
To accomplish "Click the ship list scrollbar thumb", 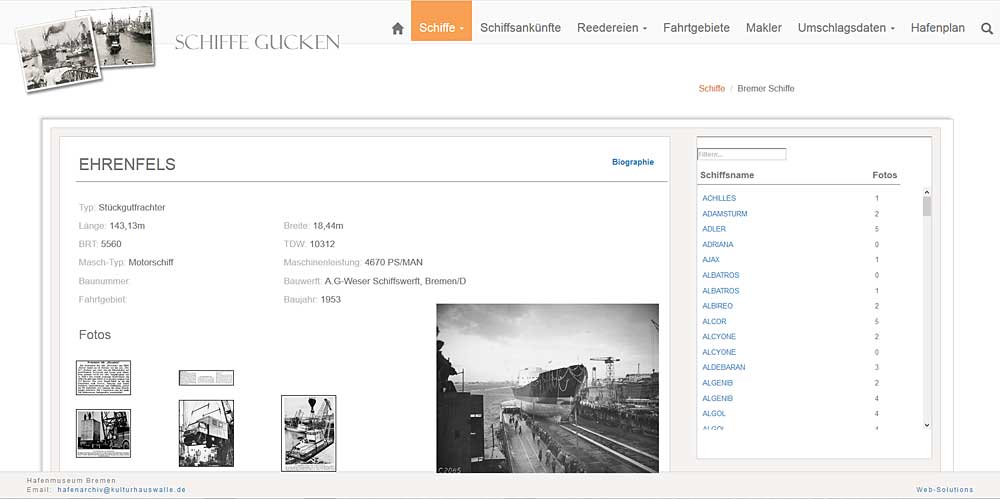I will [927, 206].
